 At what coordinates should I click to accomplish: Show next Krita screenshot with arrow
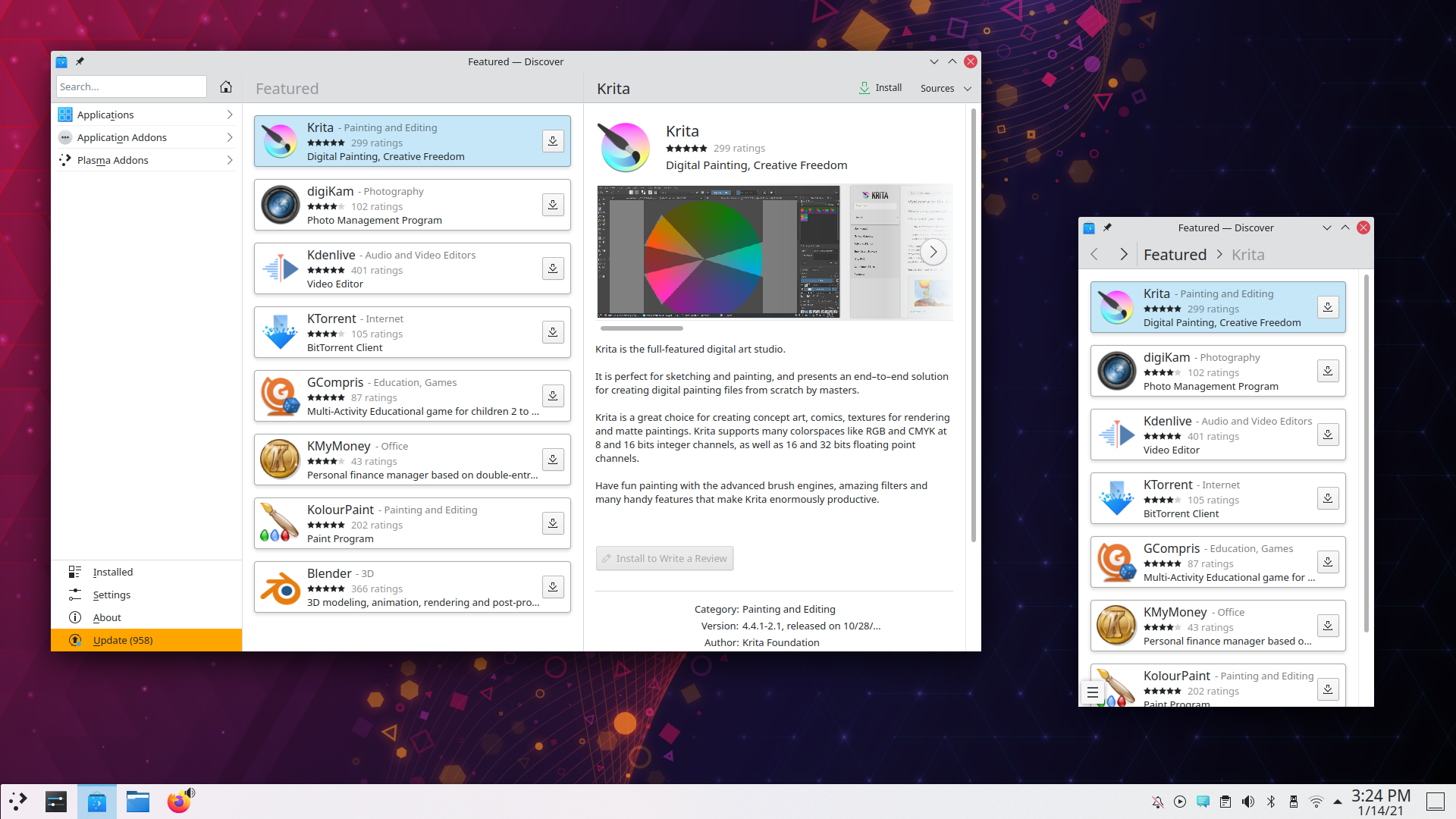point(934,252)
